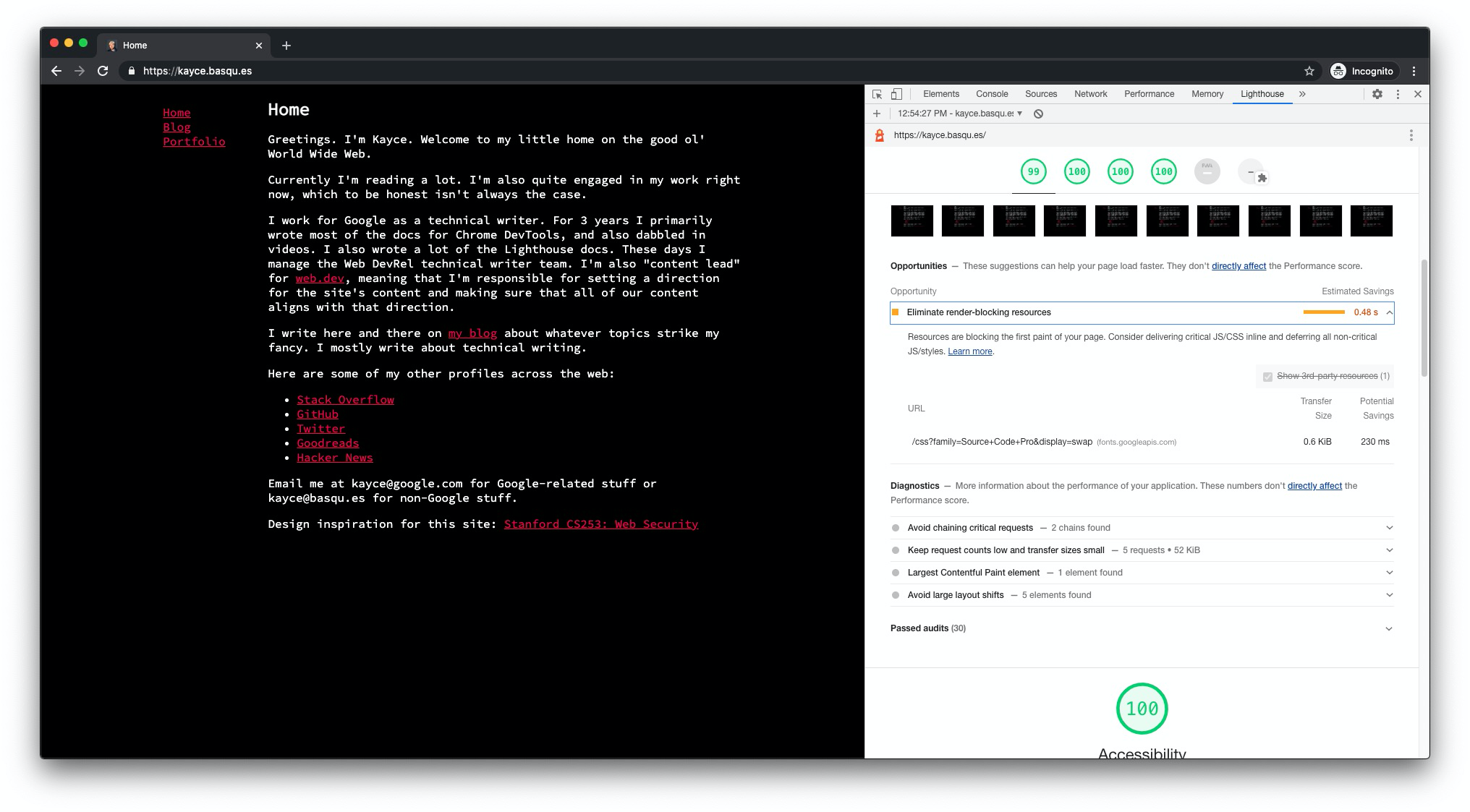Click the first screenshot thumbnail in the filmstrip
Screen dimensions: 1470x812
click(912, 221)
